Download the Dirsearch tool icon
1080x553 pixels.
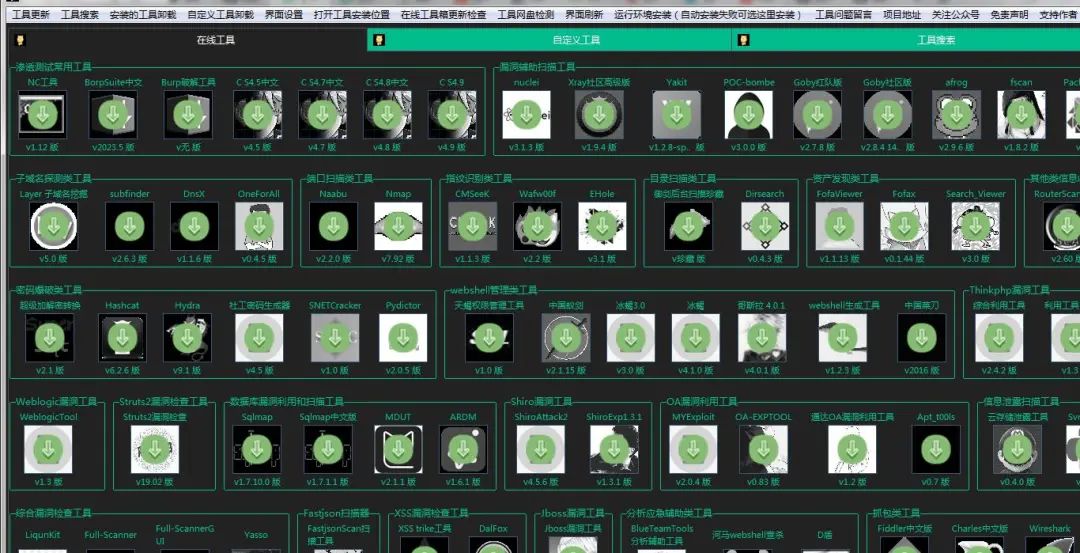pos(765,226)
